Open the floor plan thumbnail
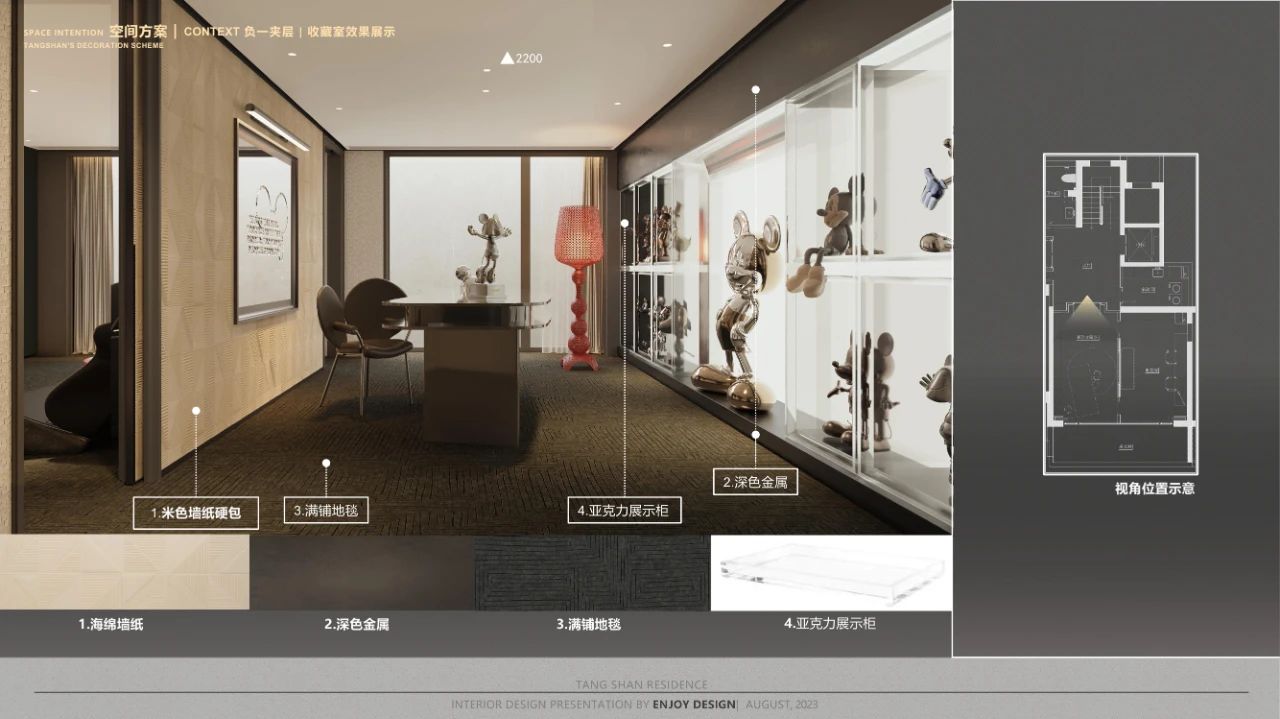This screenshot has height=719, width=1280. point(1120,313)
